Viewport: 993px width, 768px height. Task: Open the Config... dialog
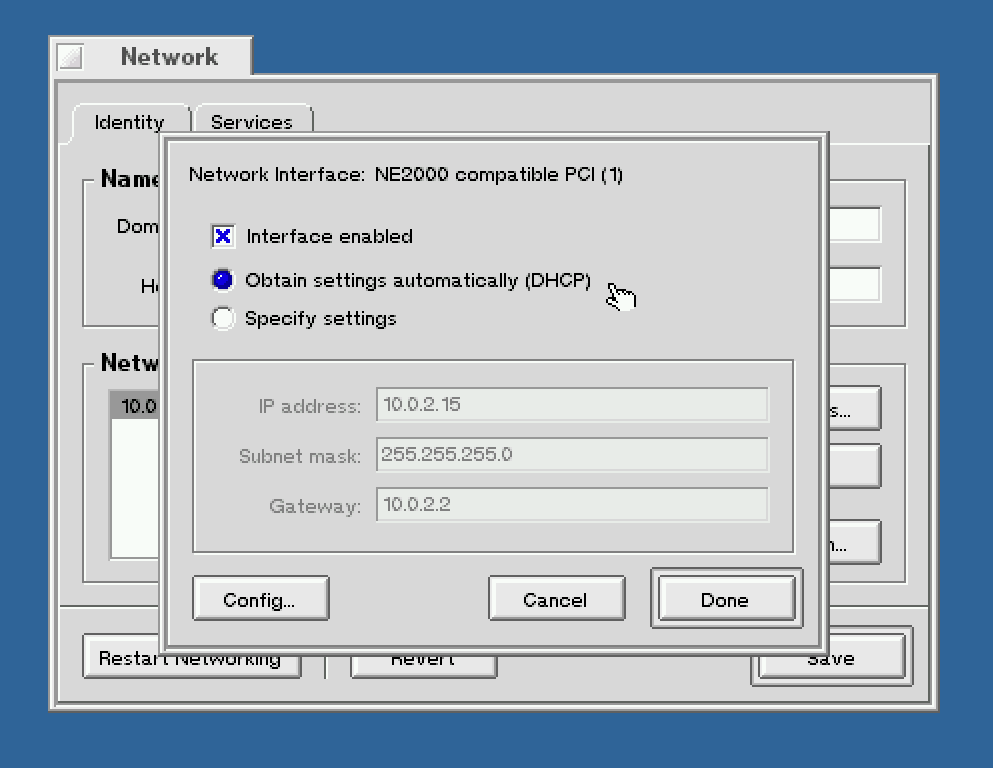click(260, 600)
